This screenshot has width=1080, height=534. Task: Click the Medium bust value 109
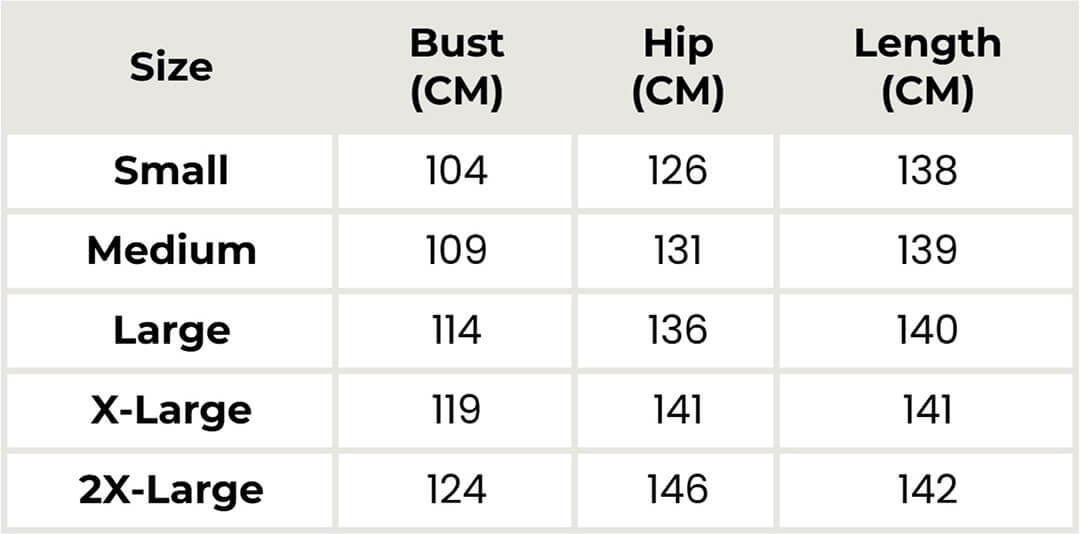coord(457,251)
